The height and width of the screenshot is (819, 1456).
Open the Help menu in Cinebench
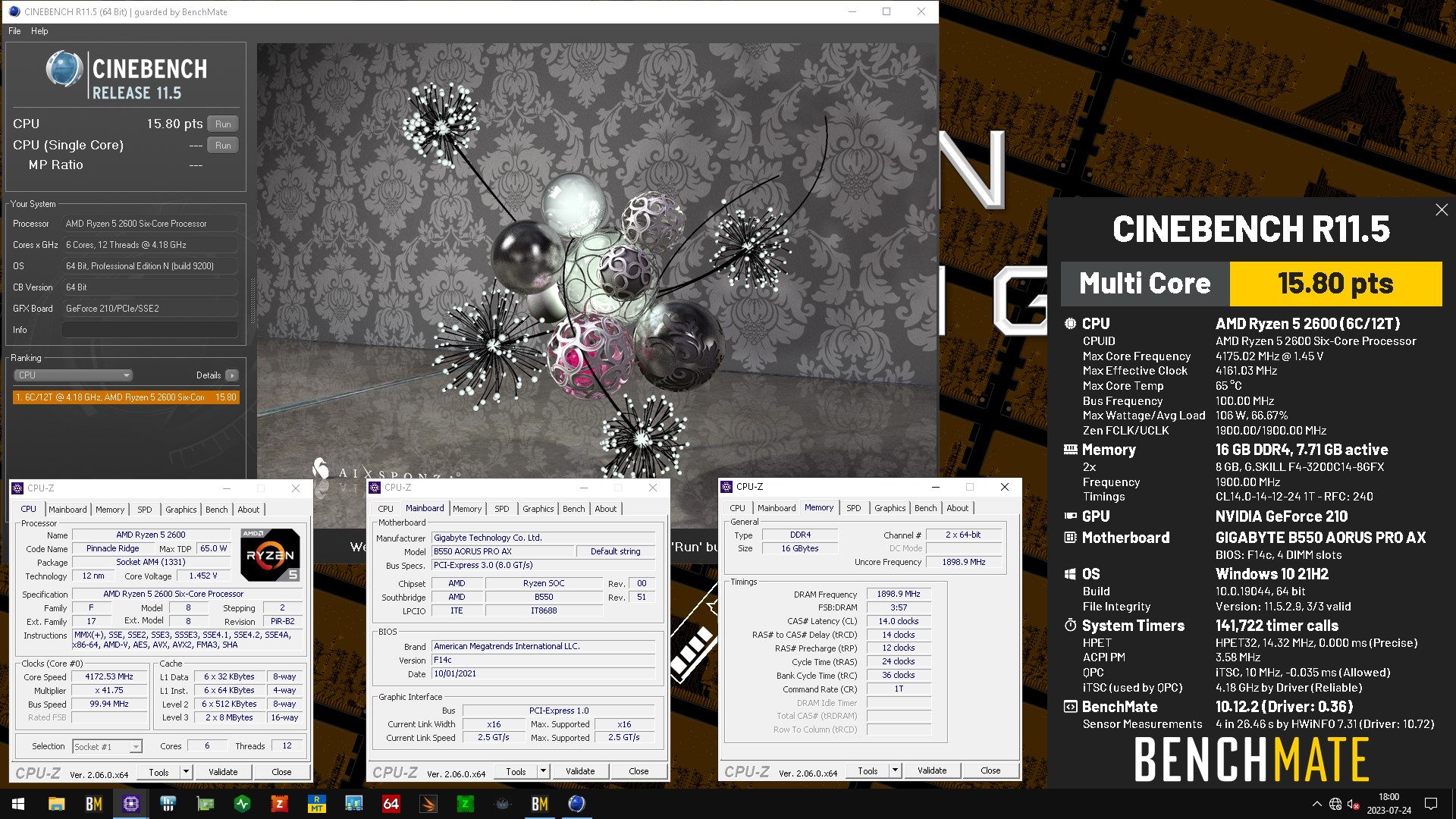[x=39, y=31]
